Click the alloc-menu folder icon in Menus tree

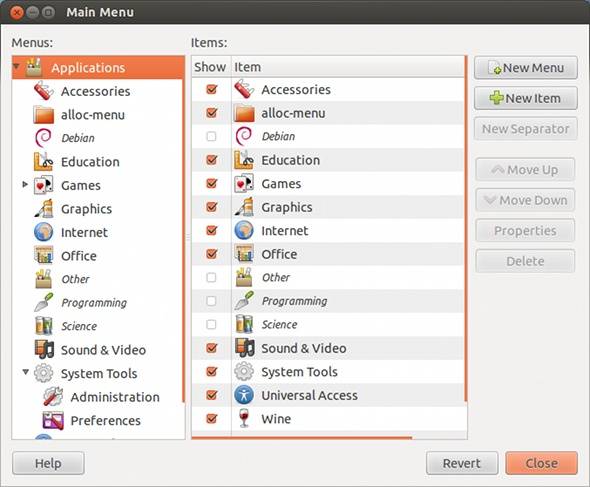click(x=44, y=115)
